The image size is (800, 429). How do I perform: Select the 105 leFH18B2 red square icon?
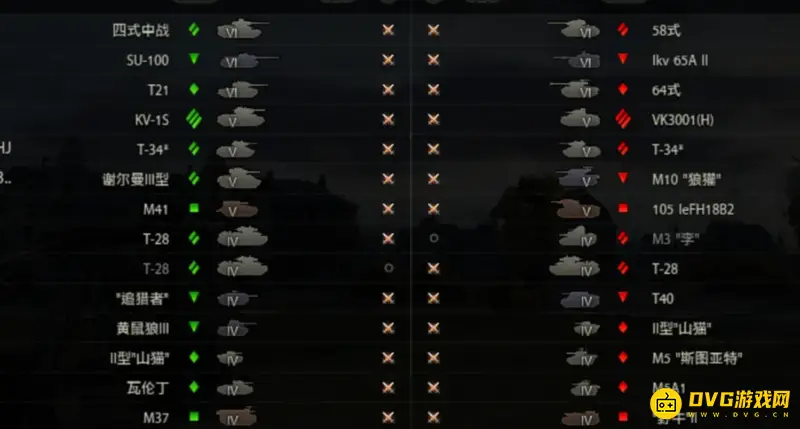tap(622, 208)
